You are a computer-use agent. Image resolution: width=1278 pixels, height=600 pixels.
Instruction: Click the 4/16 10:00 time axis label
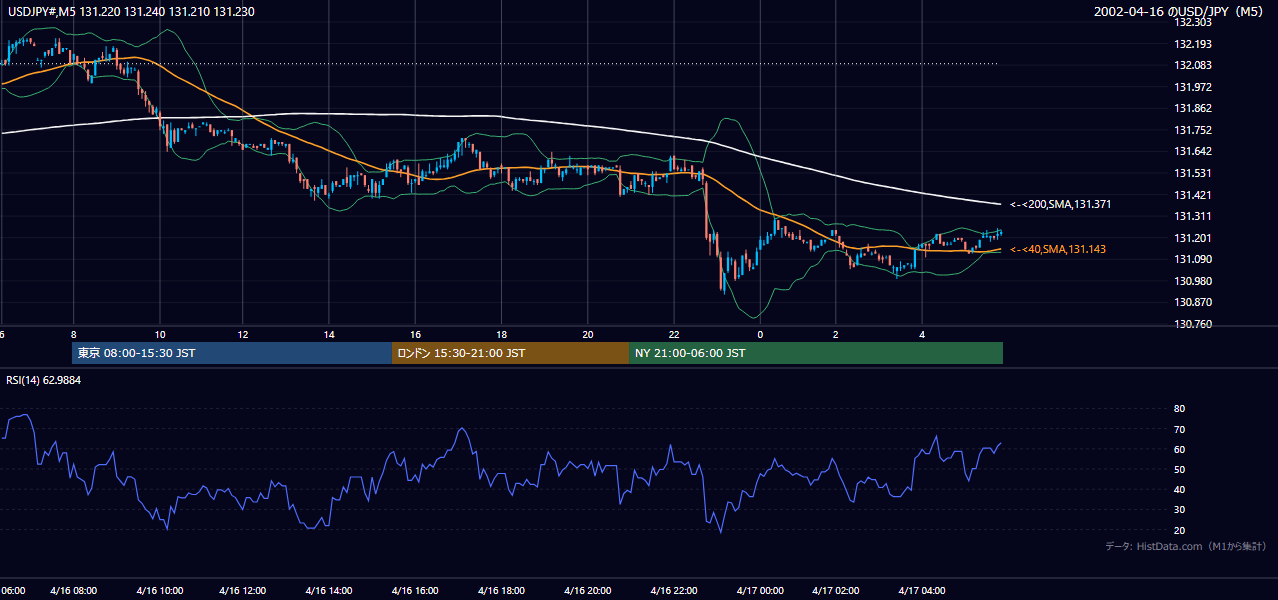(158, 591)
